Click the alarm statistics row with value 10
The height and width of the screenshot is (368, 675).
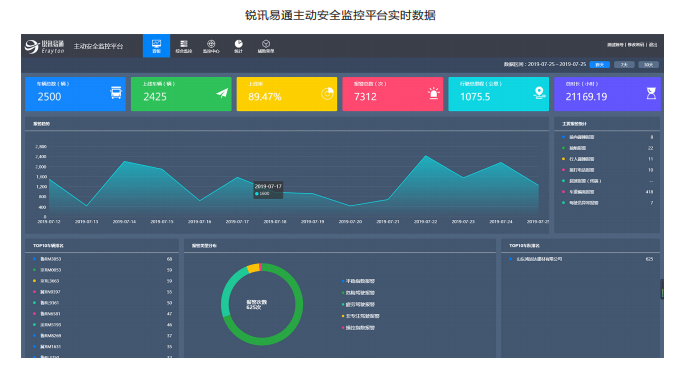coord(607,170)
